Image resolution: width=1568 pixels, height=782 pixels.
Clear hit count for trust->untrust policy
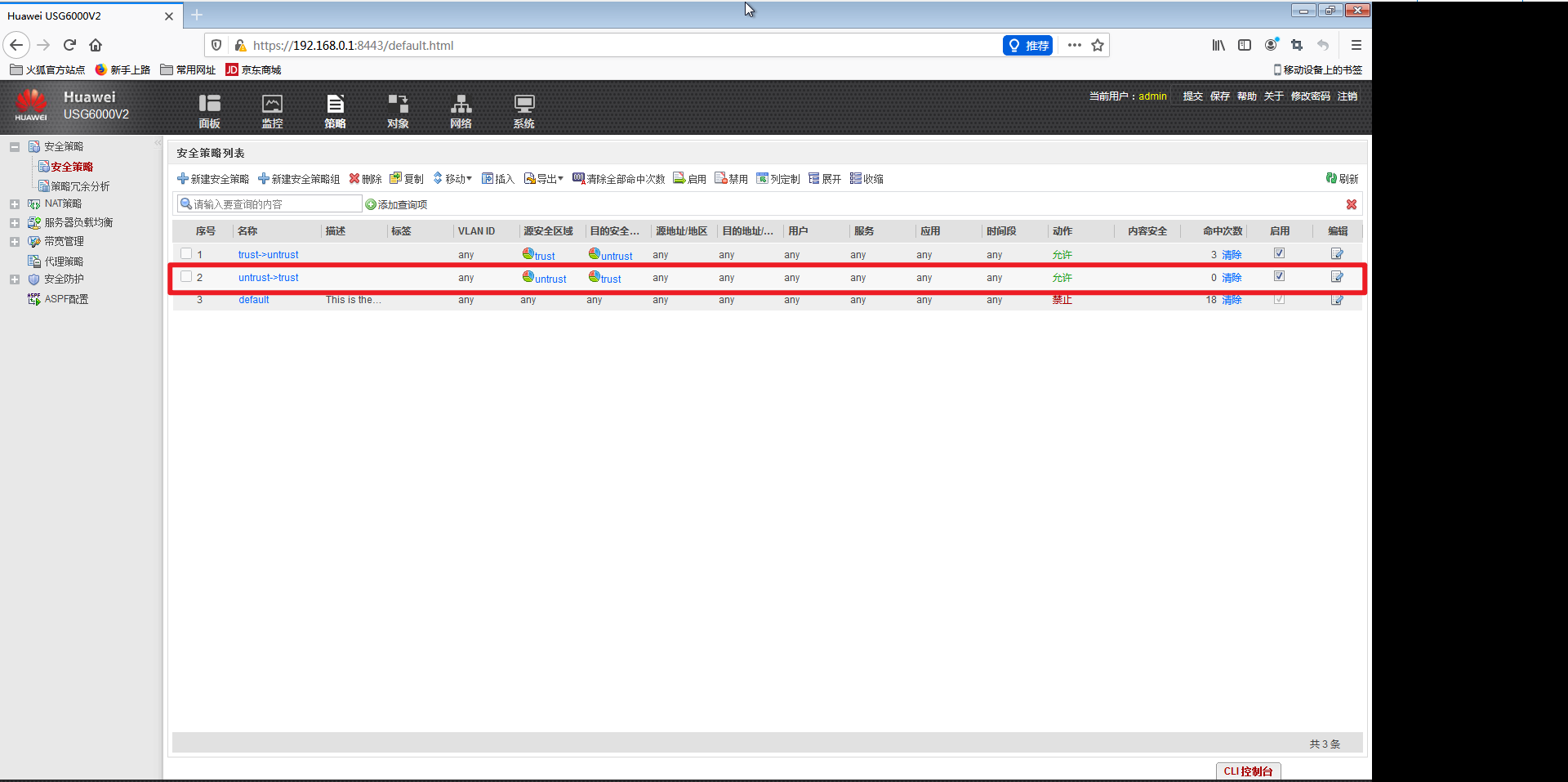pyautogui.click(x=1232, y=255)
